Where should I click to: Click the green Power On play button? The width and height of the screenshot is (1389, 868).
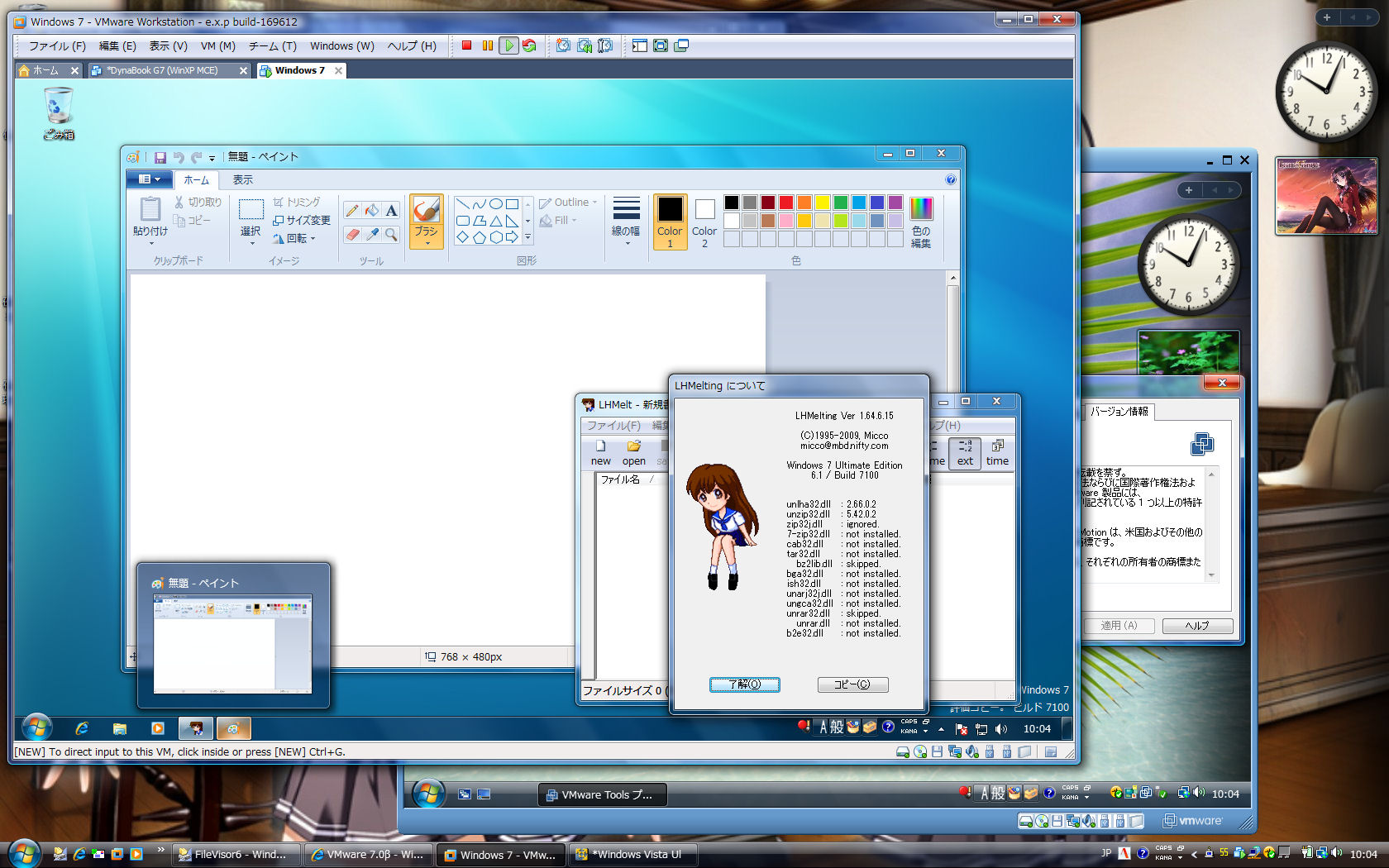508,45
